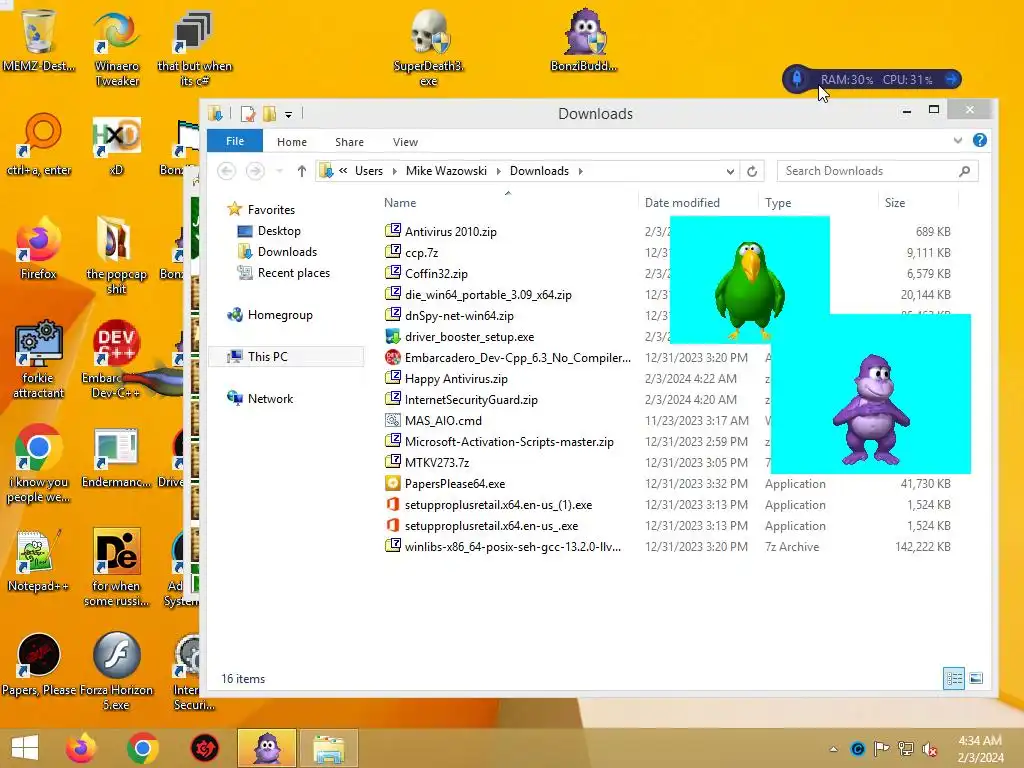This screenshot has height=768, width=1024.
Task: Open the File ribbon tab
Action: (x=235, y=141)
